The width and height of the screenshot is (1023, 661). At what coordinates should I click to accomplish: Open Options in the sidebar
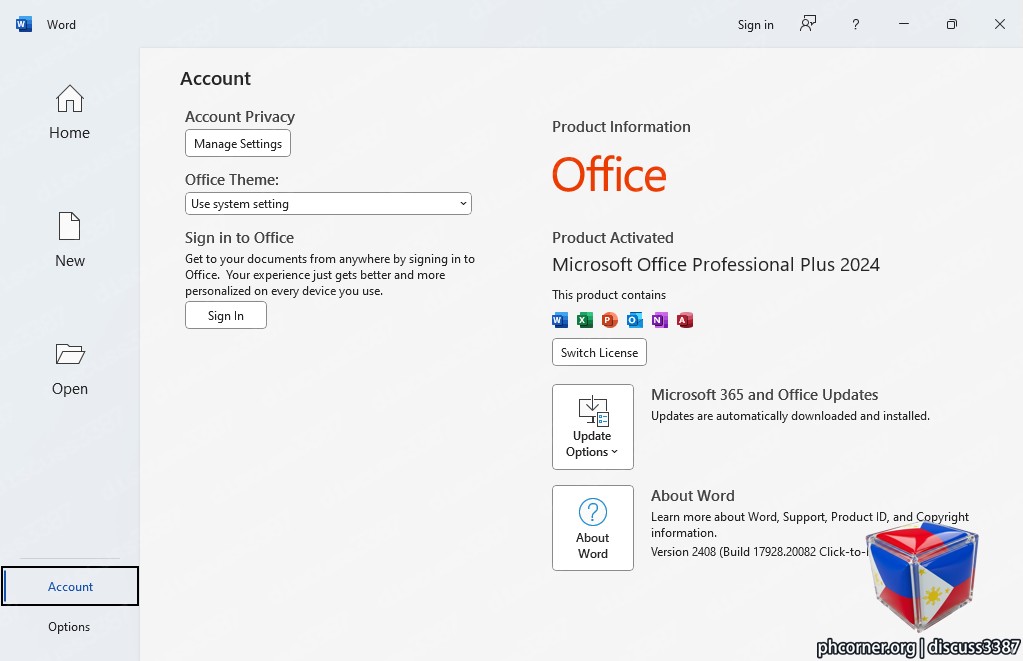(x=69, y=626)
